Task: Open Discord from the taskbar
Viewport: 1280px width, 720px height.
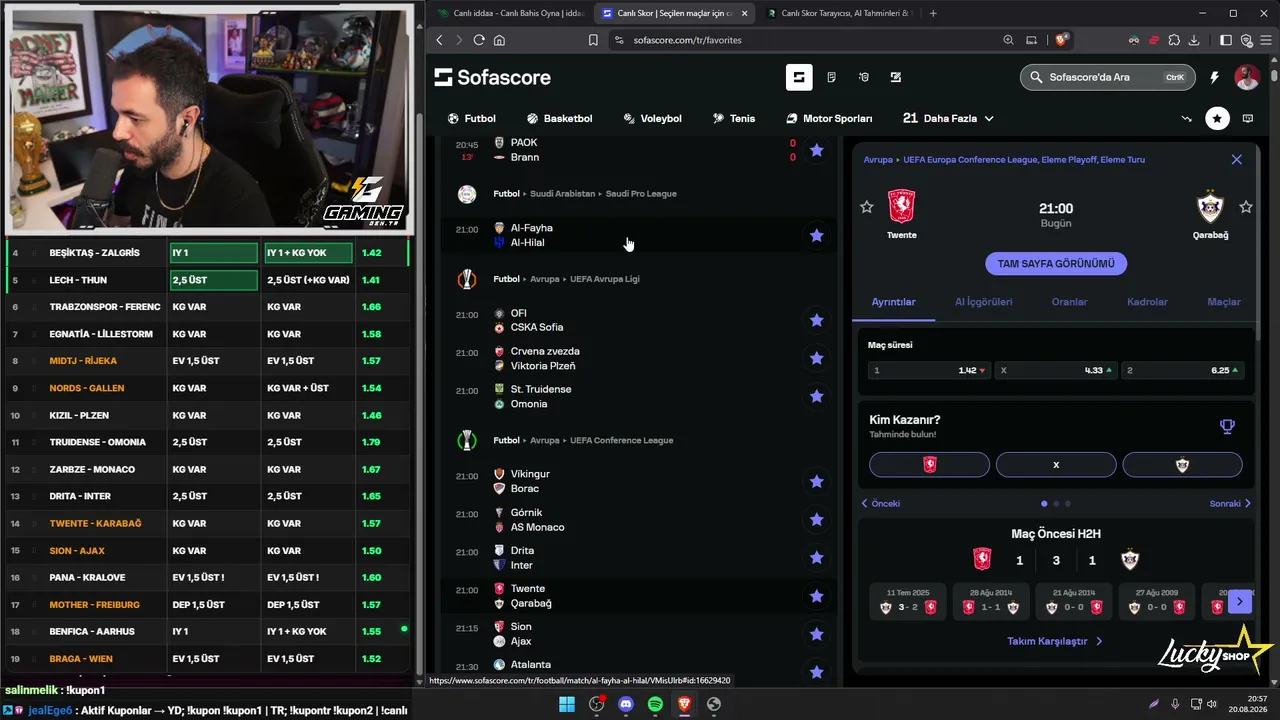Action: pos(626,704)
